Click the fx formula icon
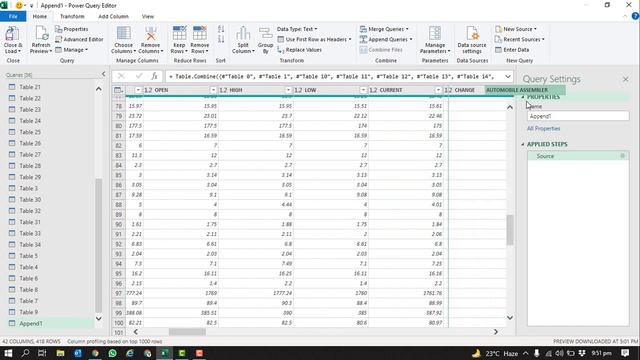Image resolution: width=640 pixels, height=360 pixels. (154, 76)
